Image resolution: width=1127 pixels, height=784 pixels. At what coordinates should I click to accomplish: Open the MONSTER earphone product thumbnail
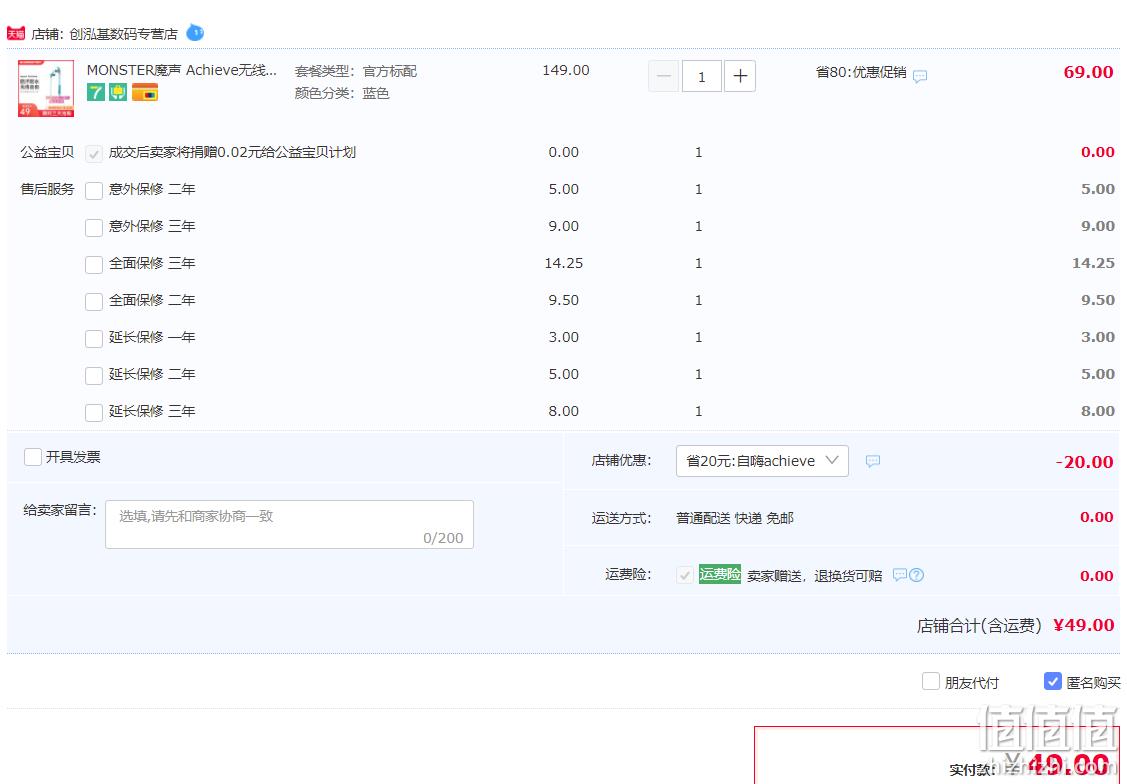pyautogui.click(x=46, y=88)
